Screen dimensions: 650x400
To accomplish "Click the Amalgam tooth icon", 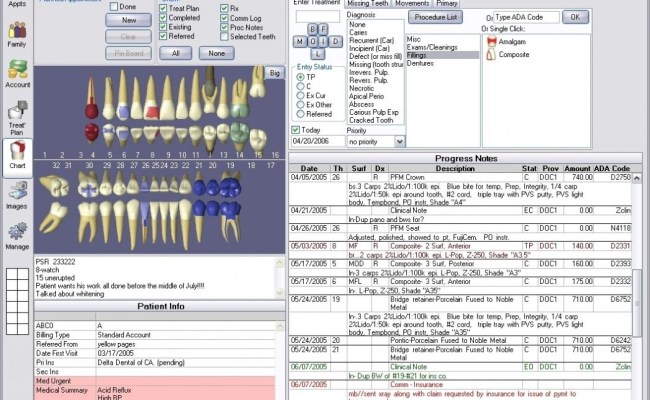I will (x=492, y=41).
